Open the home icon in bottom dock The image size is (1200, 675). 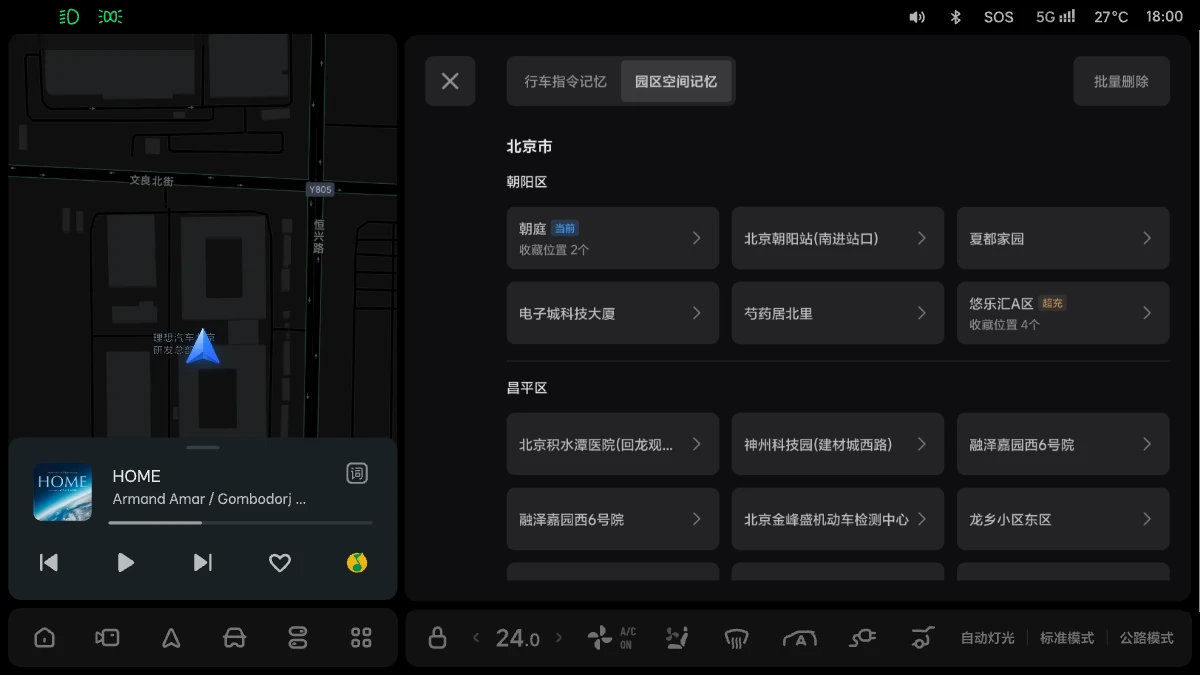(x=44, y=638)
